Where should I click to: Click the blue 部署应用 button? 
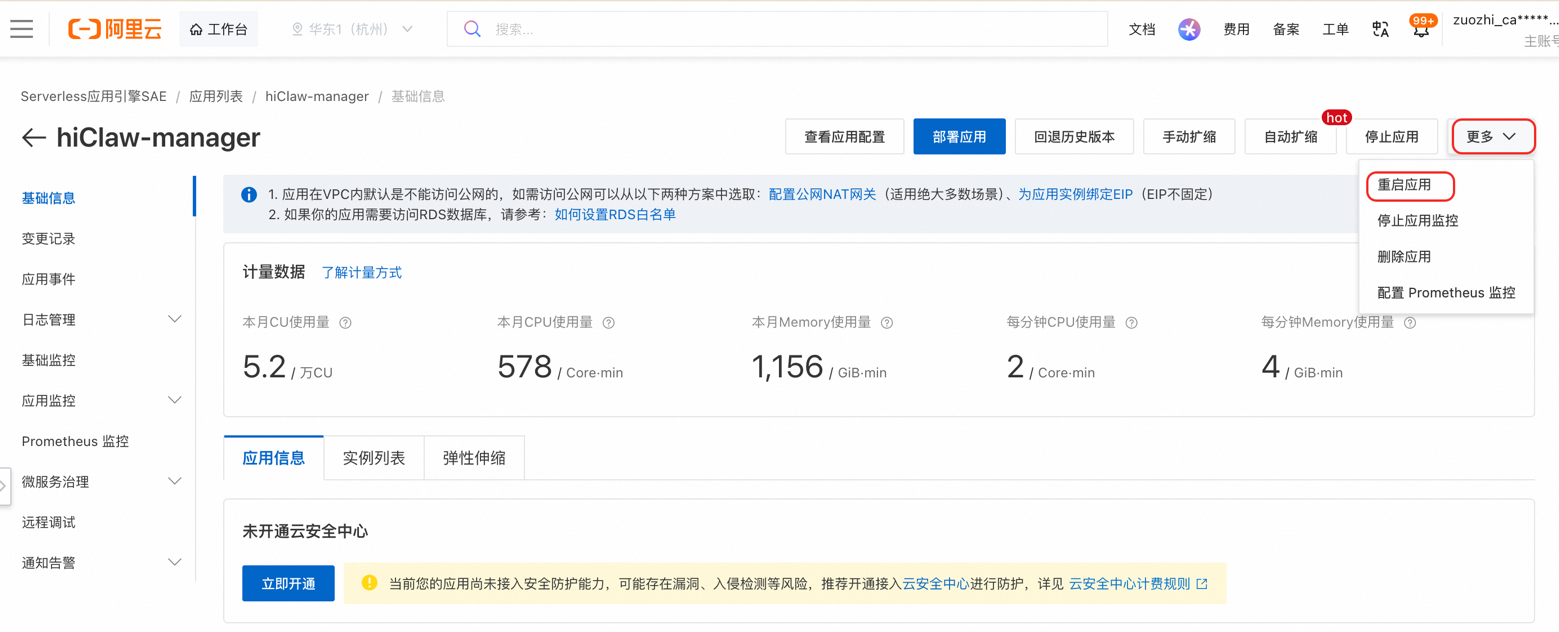pos(959,137)
